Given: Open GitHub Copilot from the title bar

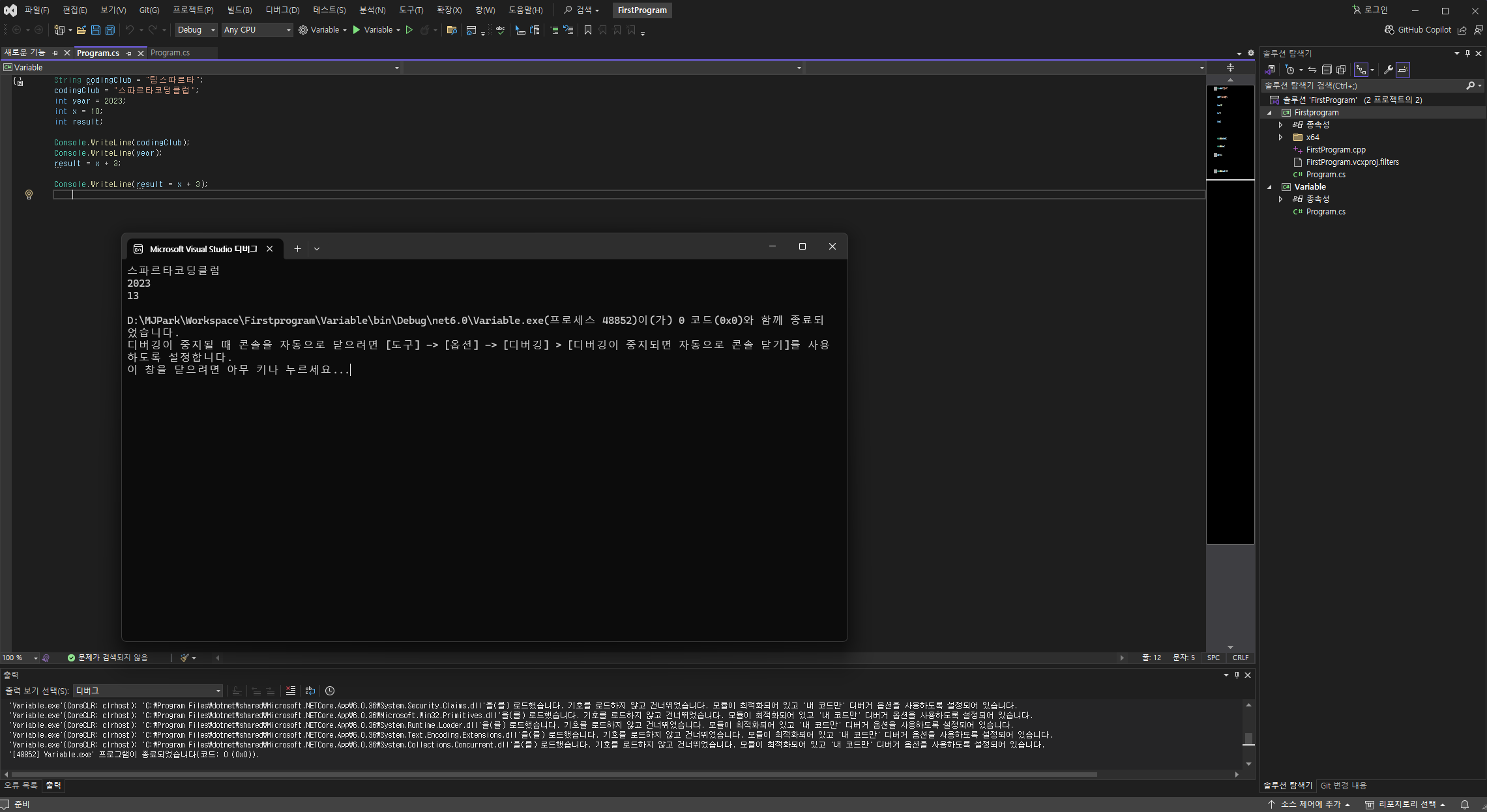Looking at the screenshot, I should point(1418,30).
